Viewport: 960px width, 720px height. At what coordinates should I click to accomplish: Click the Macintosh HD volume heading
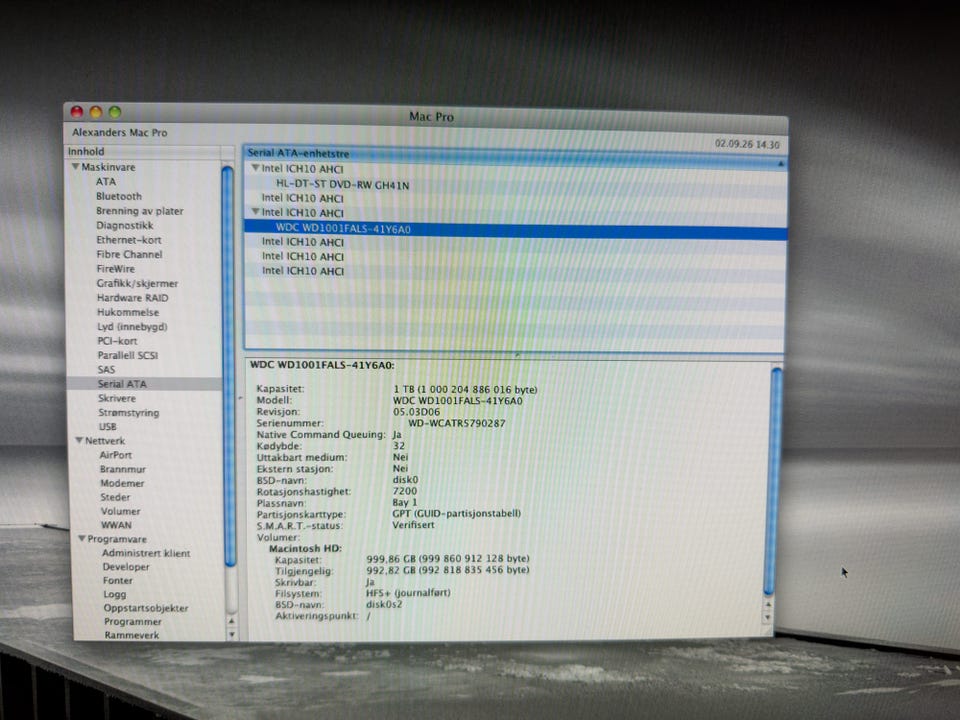305,549
